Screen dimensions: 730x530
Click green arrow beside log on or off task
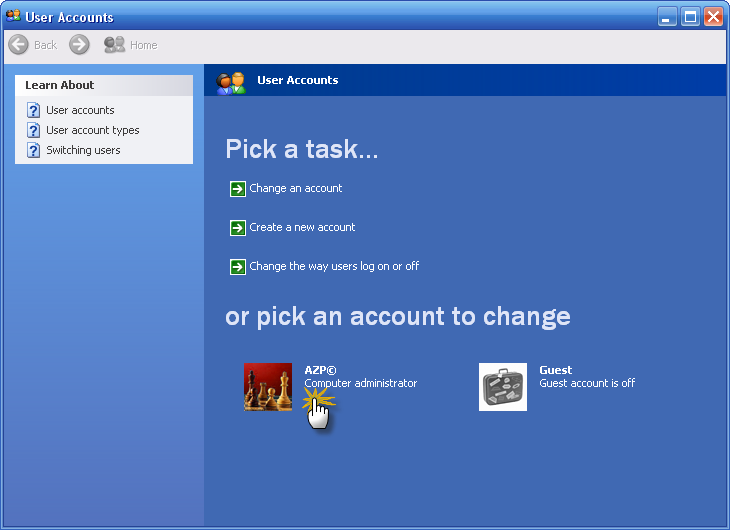pyautogui.click(x=237, y=266)
